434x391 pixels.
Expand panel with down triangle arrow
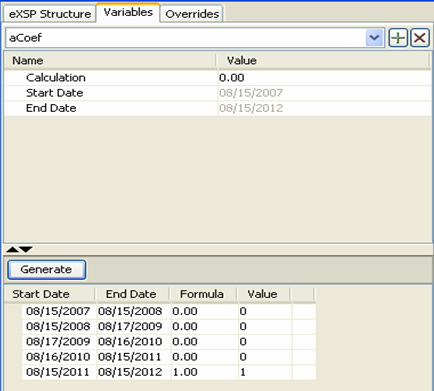coord(26,249)
